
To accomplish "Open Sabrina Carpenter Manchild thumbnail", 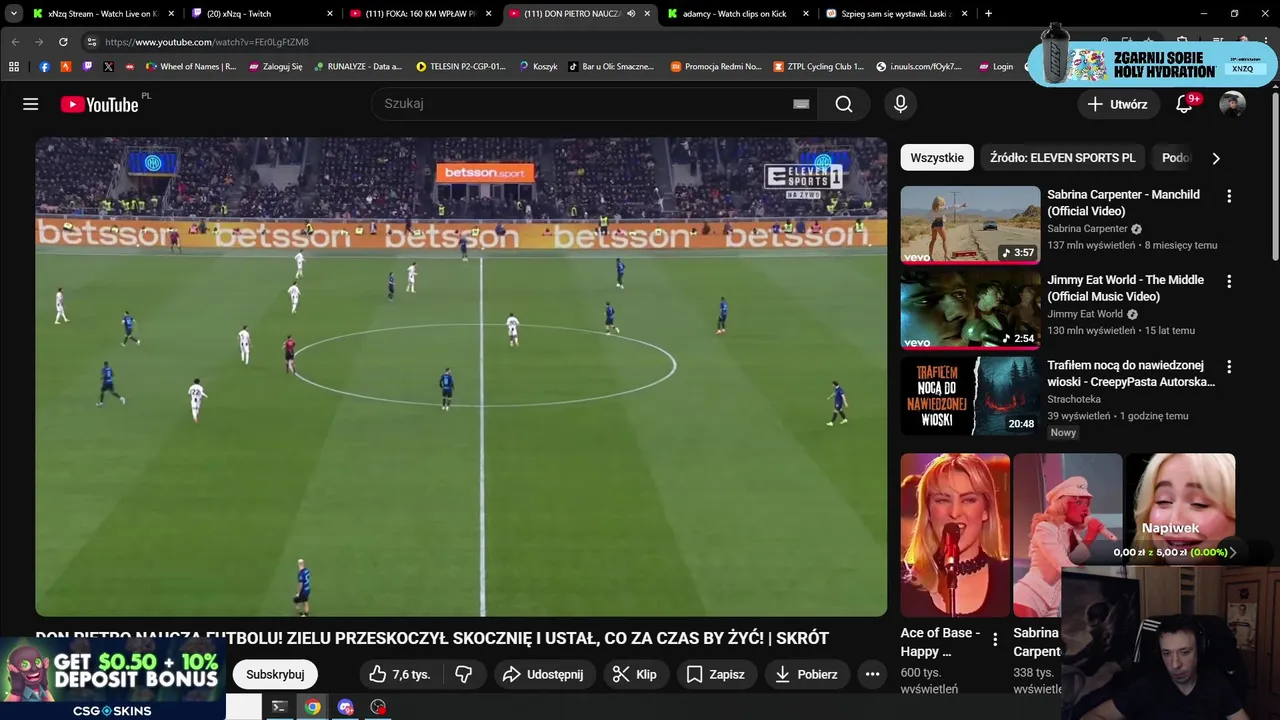I will 970,225.
